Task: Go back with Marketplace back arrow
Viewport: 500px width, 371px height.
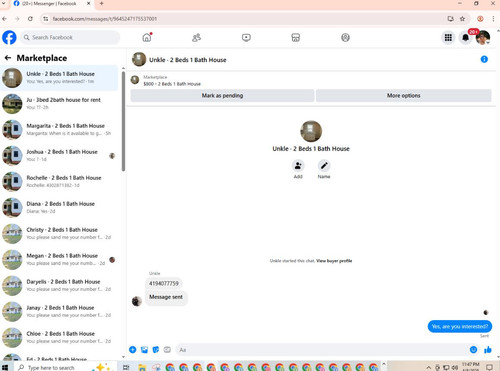Action: point(8,58)
